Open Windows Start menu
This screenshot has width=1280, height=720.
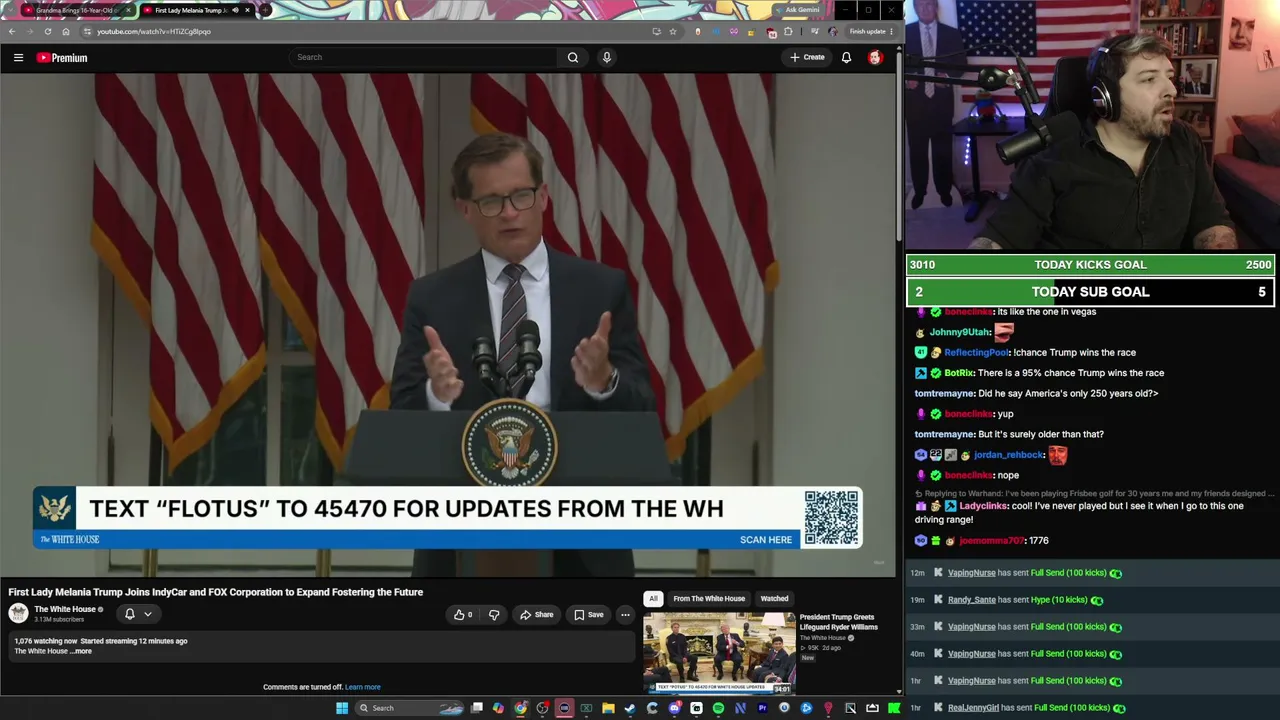(x=342, y=708)
